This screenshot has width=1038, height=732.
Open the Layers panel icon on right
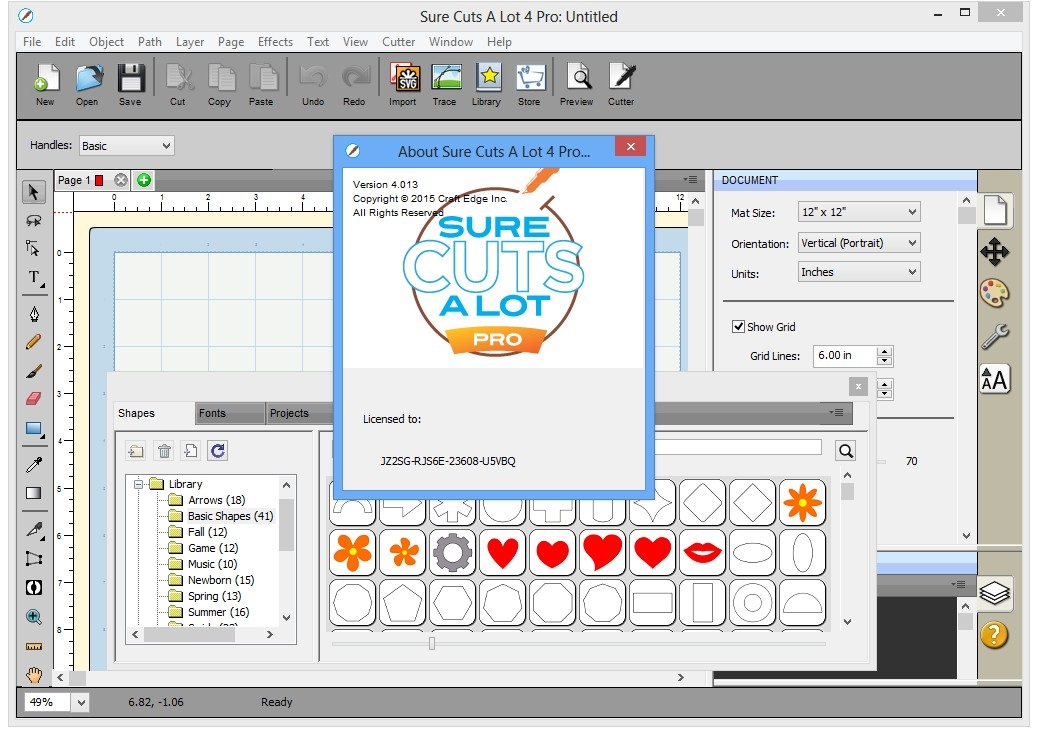[x=994, y=593]
